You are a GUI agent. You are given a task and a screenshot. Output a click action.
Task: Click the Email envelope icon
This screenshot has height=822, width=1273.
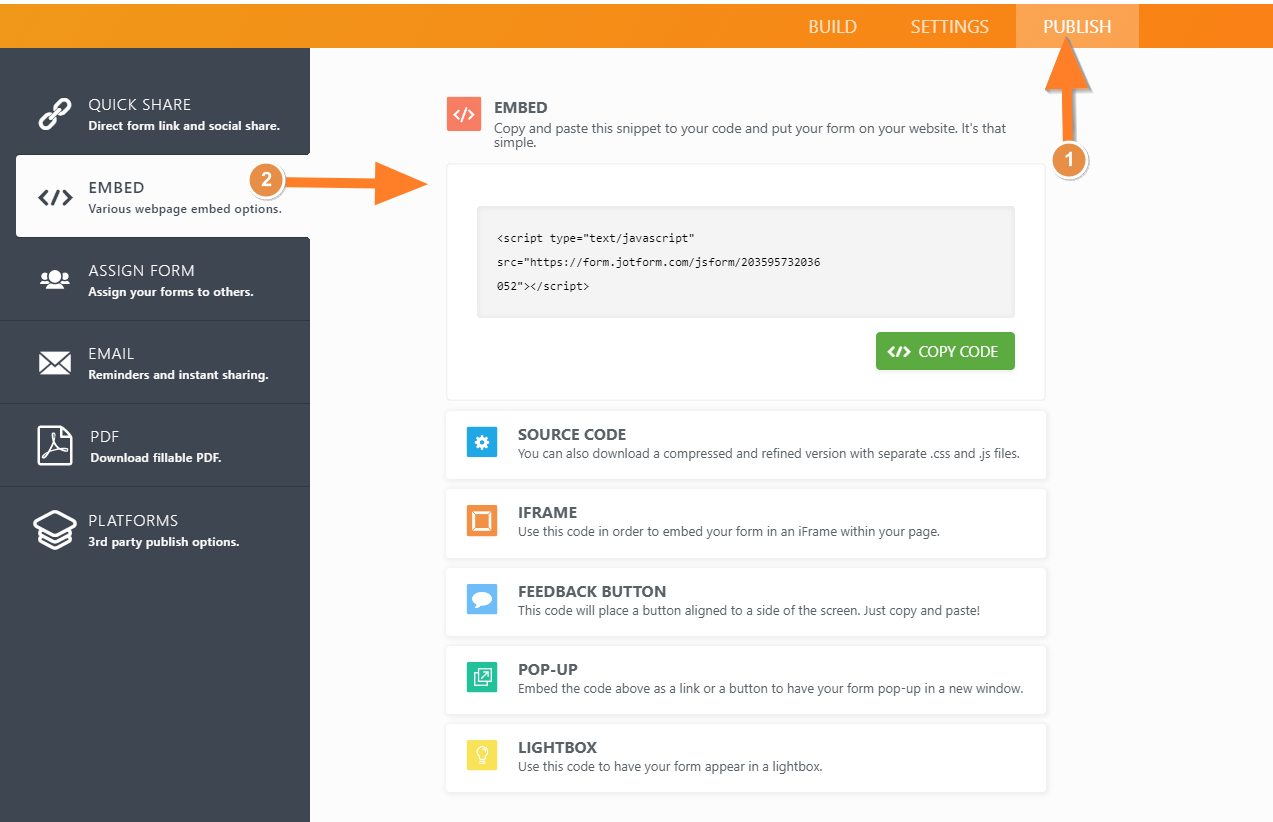(x=55, y=363)
